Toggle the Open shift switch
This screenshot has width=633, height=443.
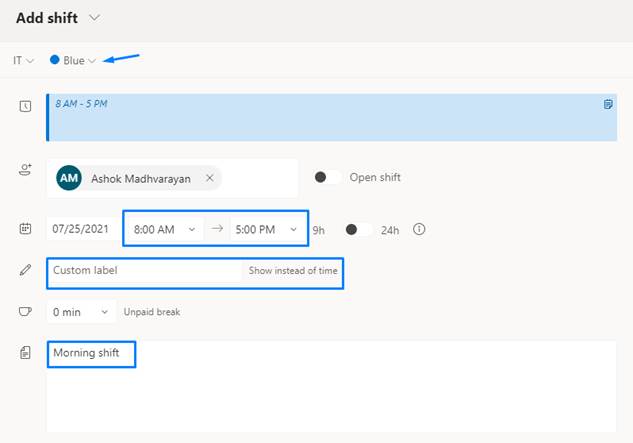pyautogui.click(x=327, y=177)
